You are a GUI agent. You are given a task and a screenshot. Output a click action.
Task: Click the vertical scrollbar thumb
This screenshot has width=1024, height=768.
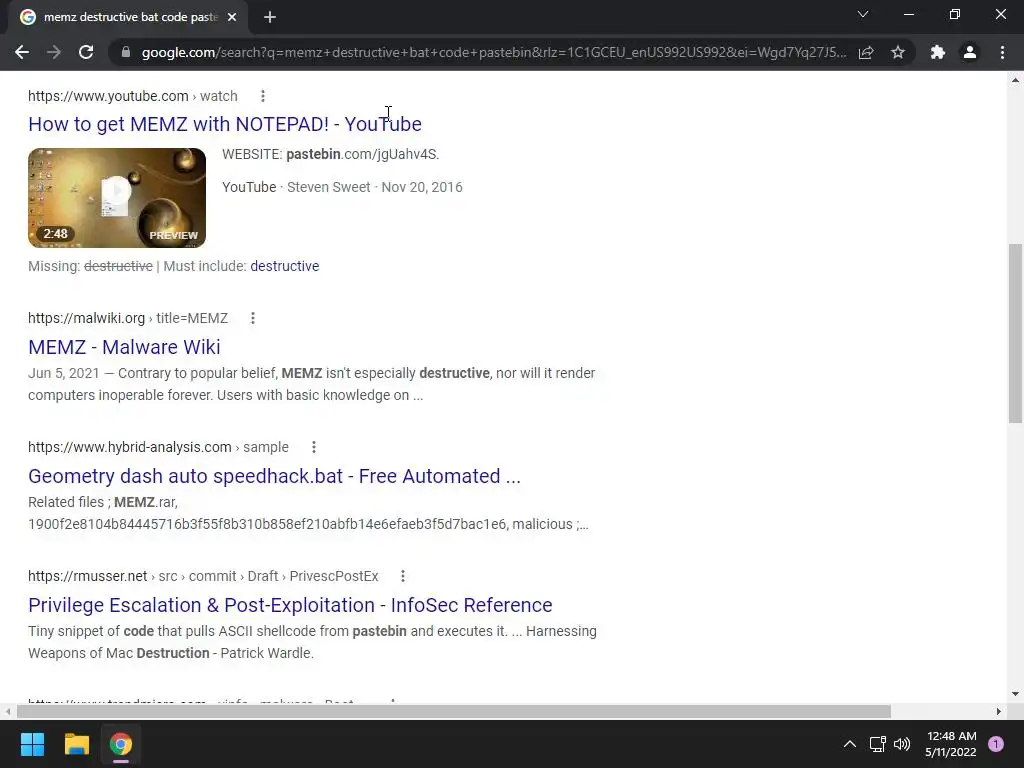pyautogui.click(x=1015, y=333)
